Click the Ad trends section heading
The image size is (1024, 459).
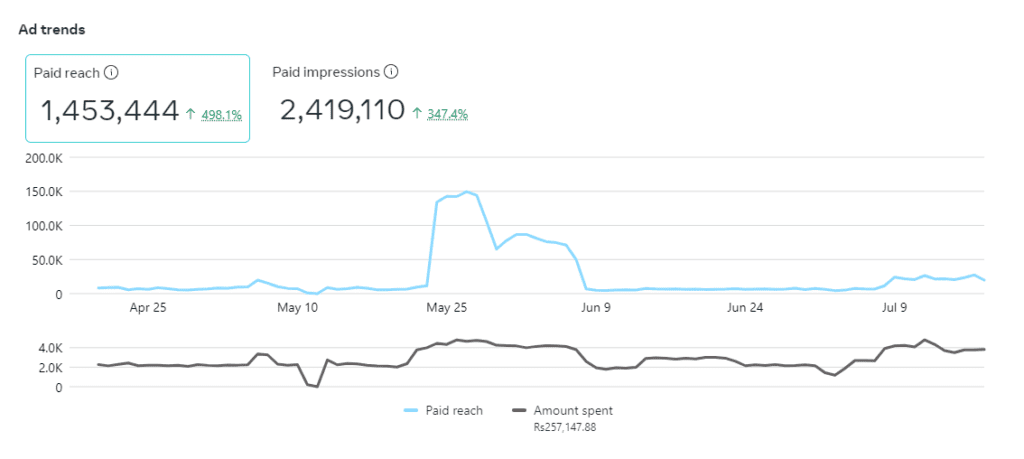(52, 29)
